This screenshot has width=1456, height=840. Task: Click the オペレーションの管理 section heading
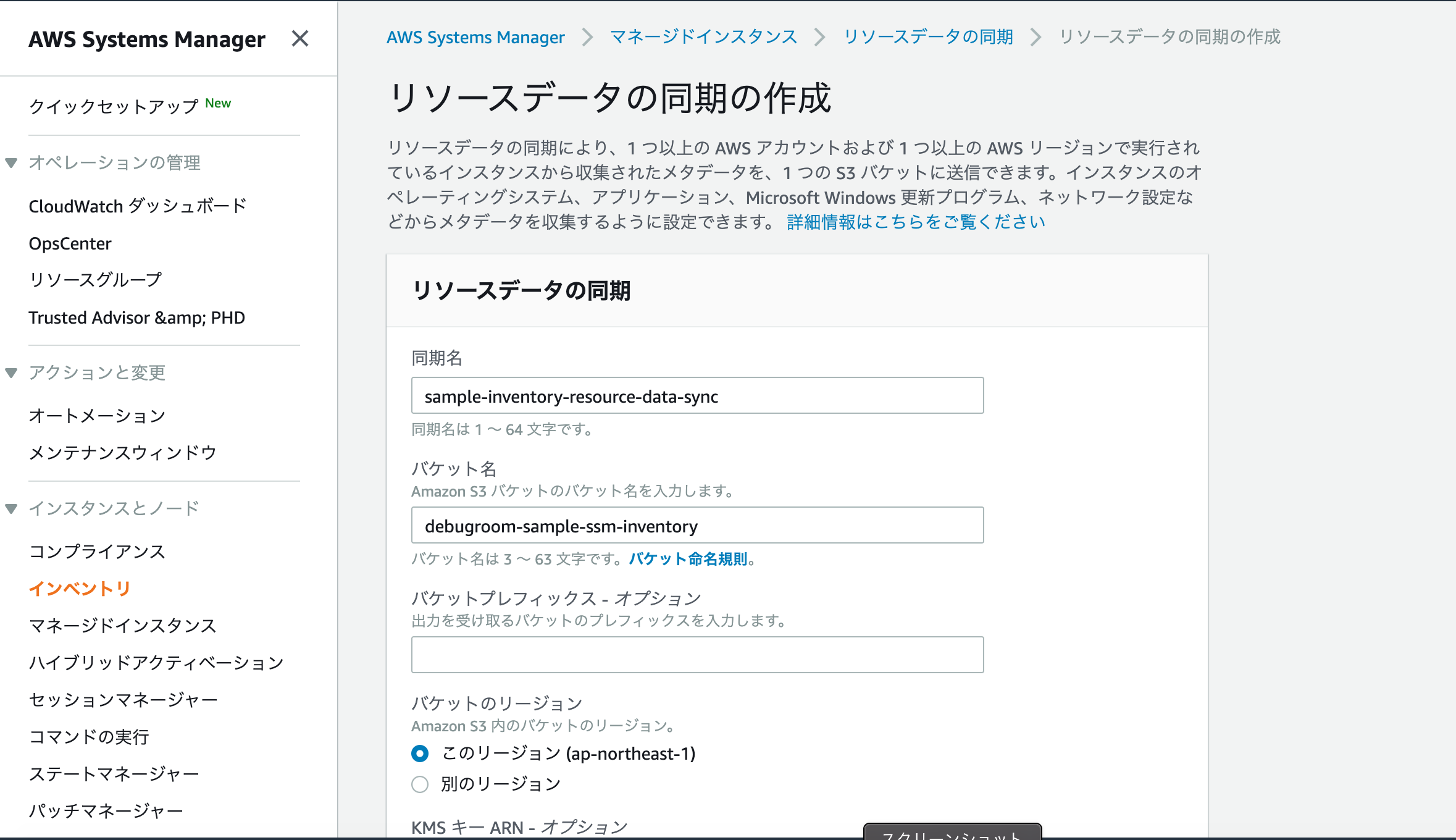115,163
